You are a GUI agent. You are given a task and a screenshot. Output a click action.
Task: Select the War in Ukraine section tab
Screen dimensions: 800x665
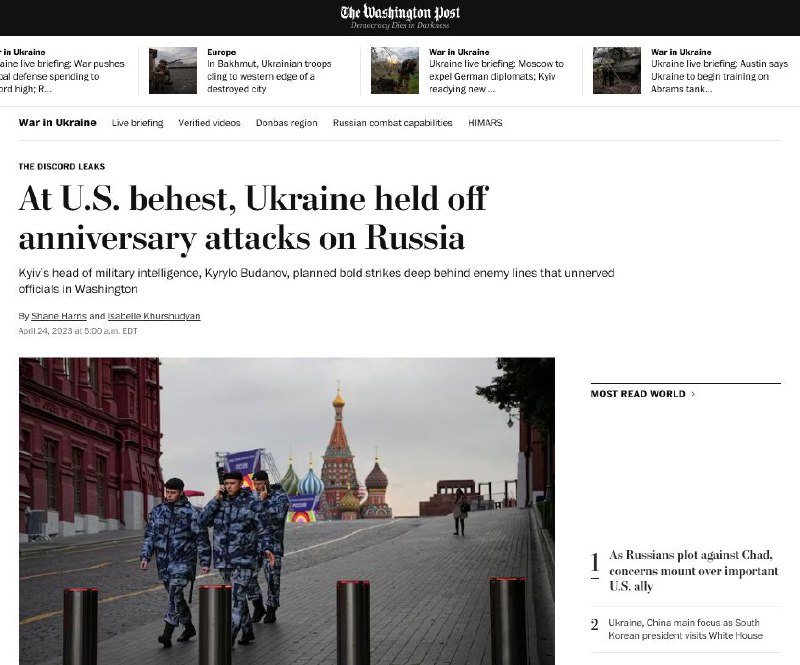tap(57, 123)
